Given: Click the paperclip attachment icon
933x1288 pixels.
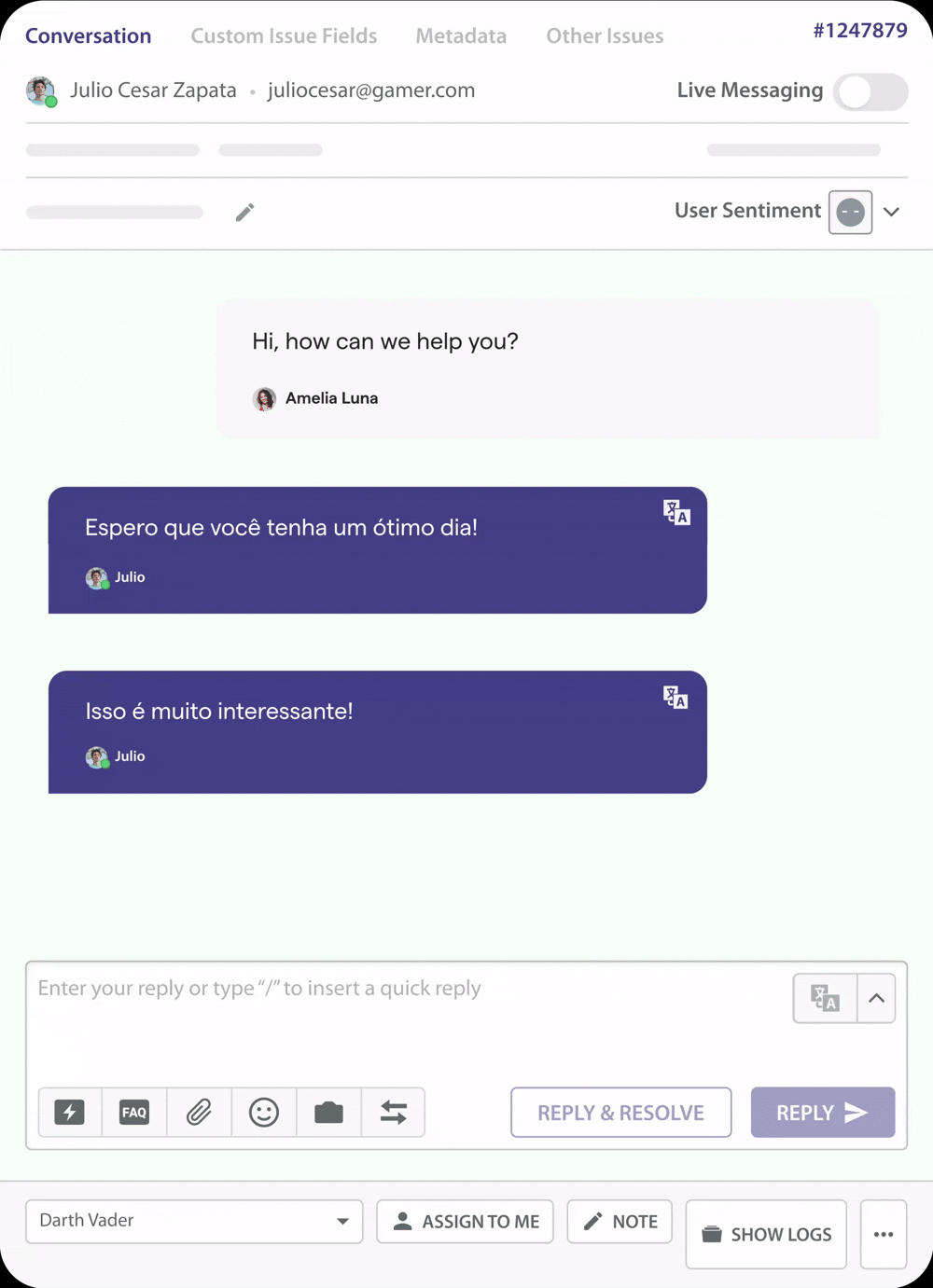Looking at the screenshot, I should (199, 1112).
